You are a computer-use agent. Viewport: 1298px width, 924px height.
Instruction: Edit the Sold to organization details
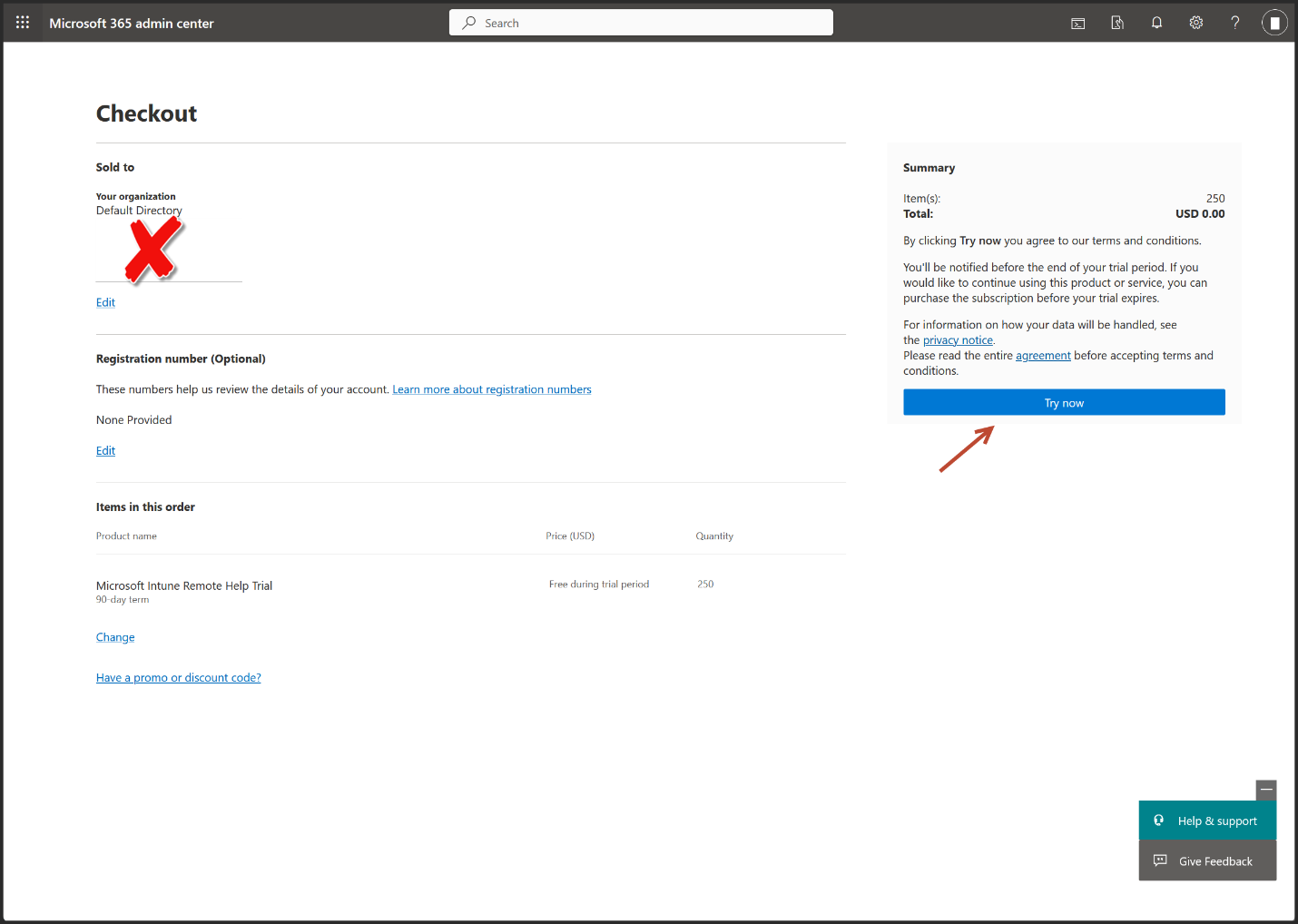pyautogui.click(x=105, y=302)
